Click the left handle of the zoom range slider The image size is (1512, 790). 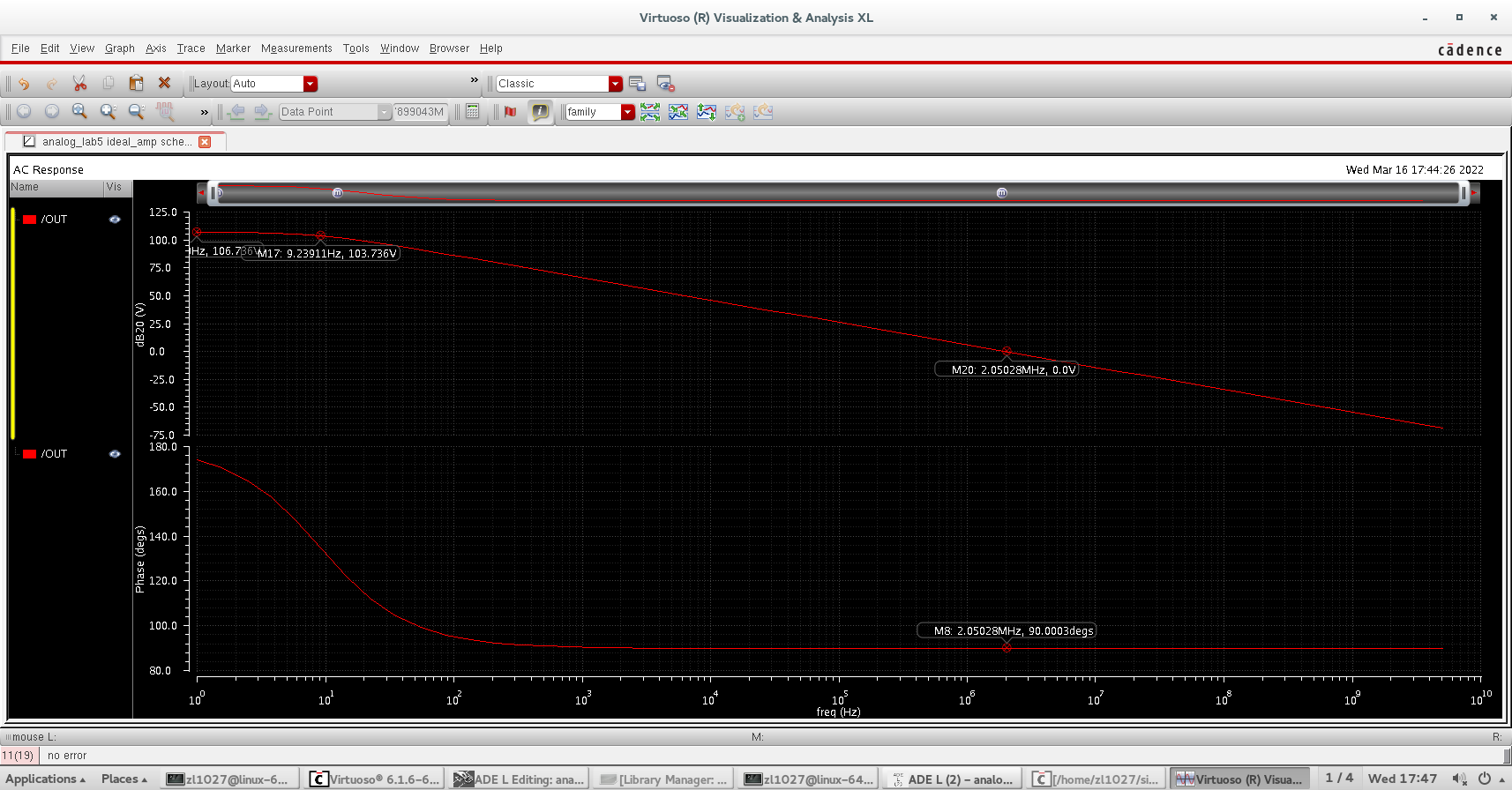coord(213,193)
